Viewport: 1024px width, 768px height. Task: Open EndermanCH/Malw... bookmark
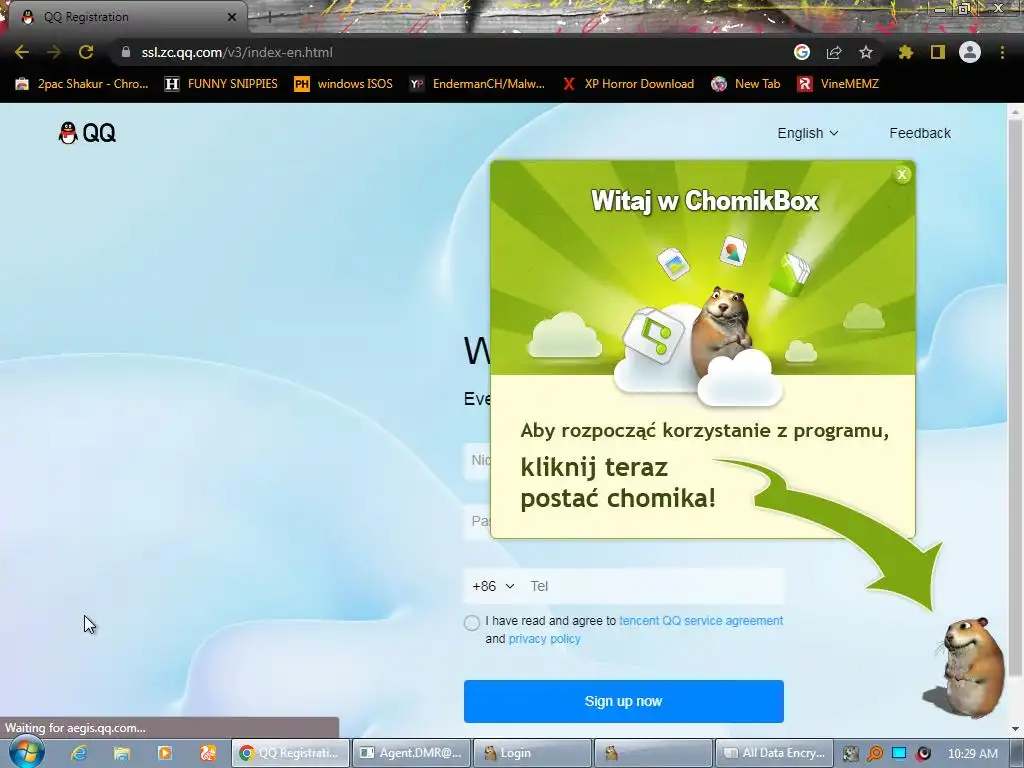[x=477, y=84]
